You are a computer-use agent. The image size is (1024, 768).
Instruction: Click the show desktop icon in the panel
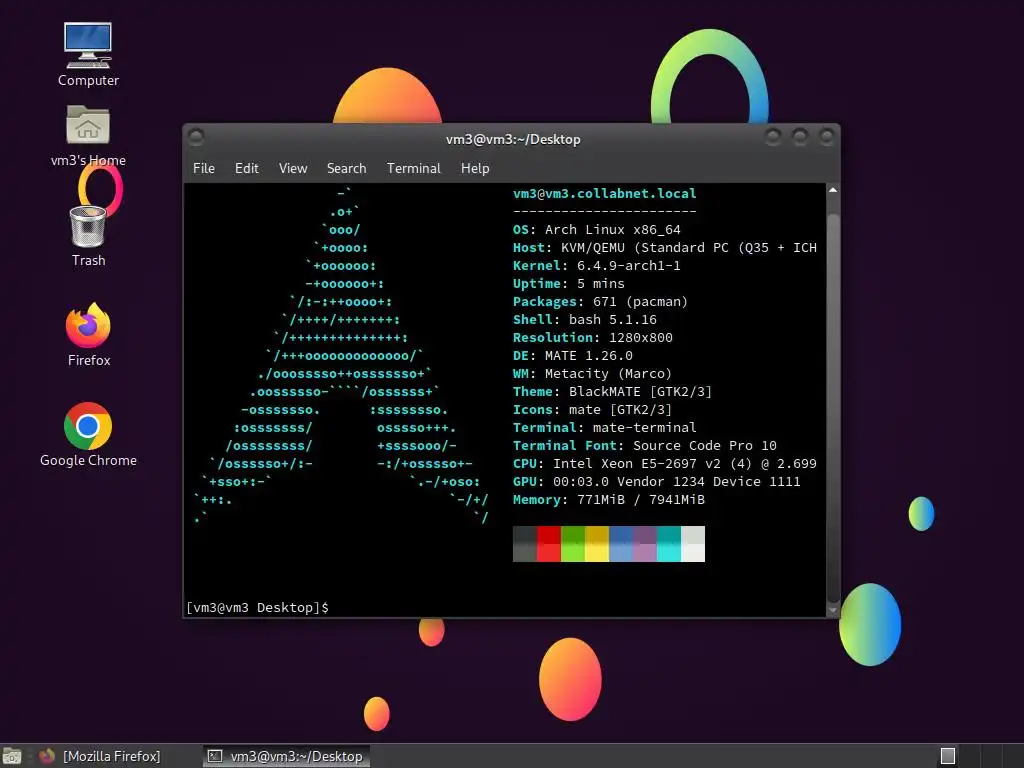(12, 756)
